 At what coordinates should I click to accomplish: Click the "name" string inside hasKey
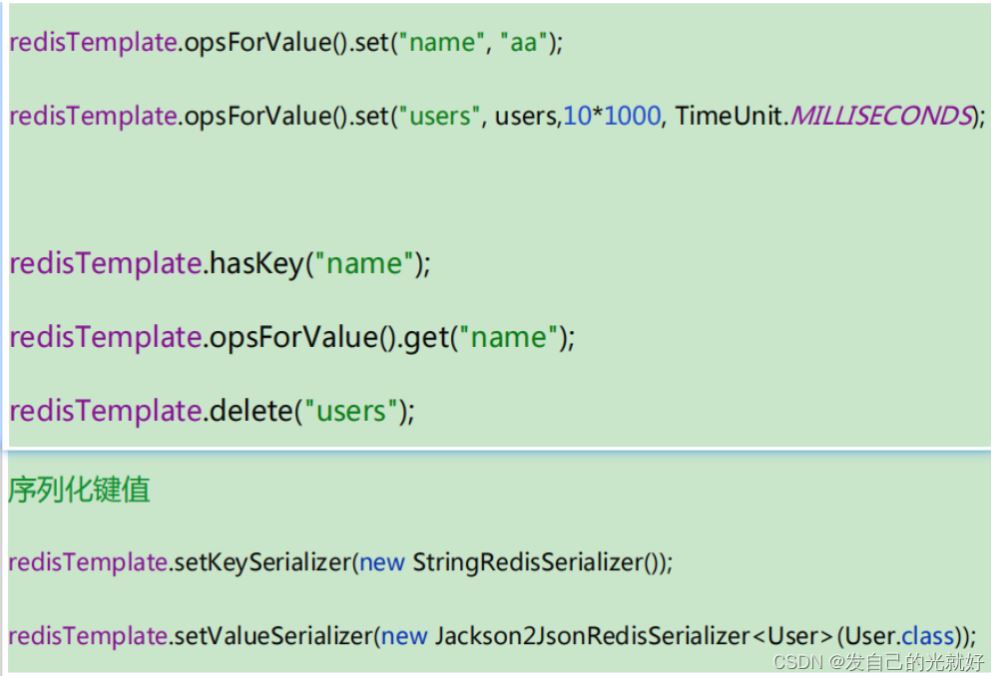364,265
